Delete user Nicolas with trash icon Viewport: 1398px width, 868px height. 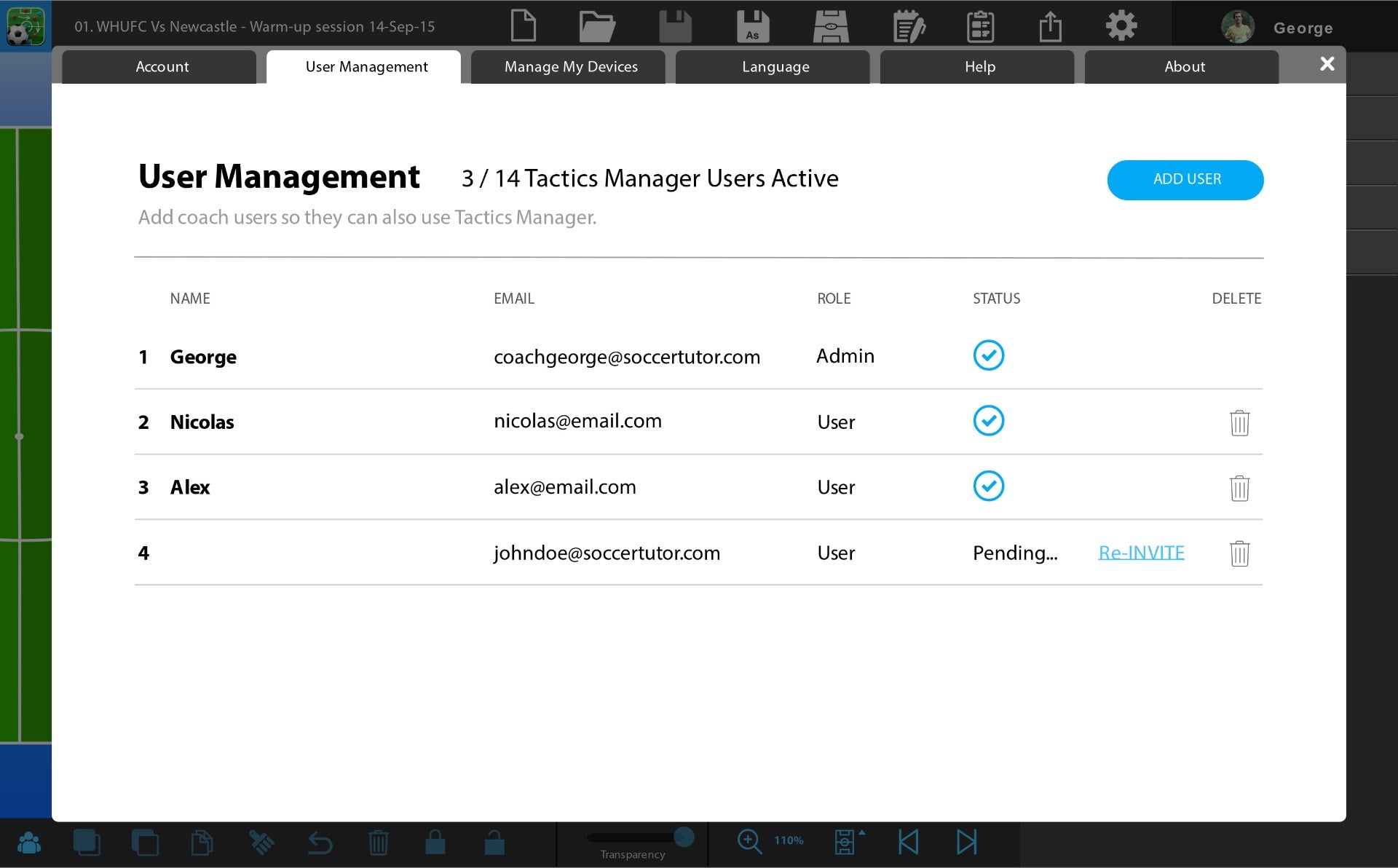click(x=1239, y=422)
